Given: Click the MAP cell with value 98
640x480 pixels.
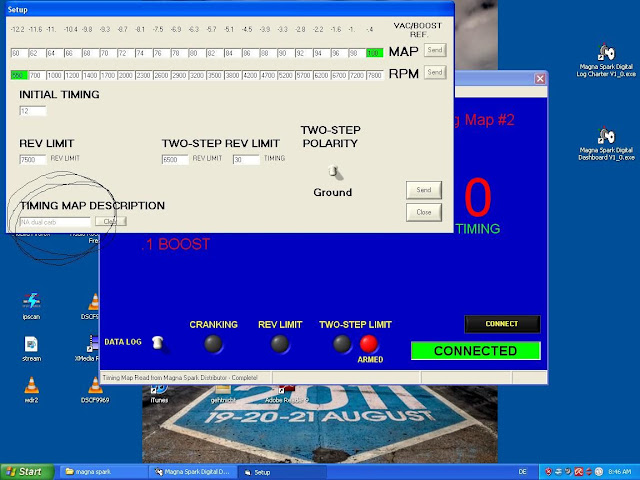Looking at the screenshot, I should click(357, 53).
